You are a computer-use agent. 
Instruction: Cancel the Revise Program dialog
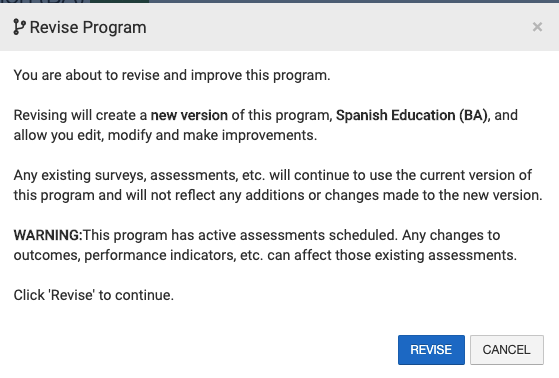coord(507,350)
